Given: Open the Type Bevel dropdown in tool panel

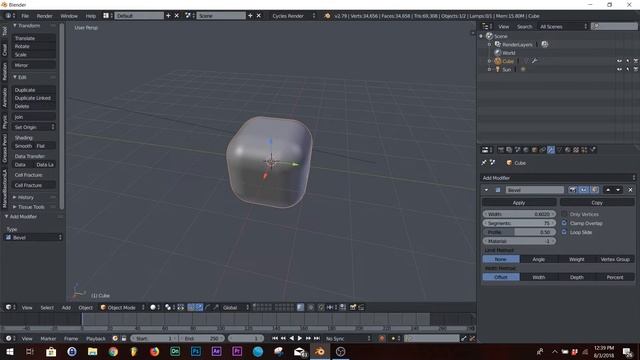Looking at the screenshot, I should (x=34, y=237).
